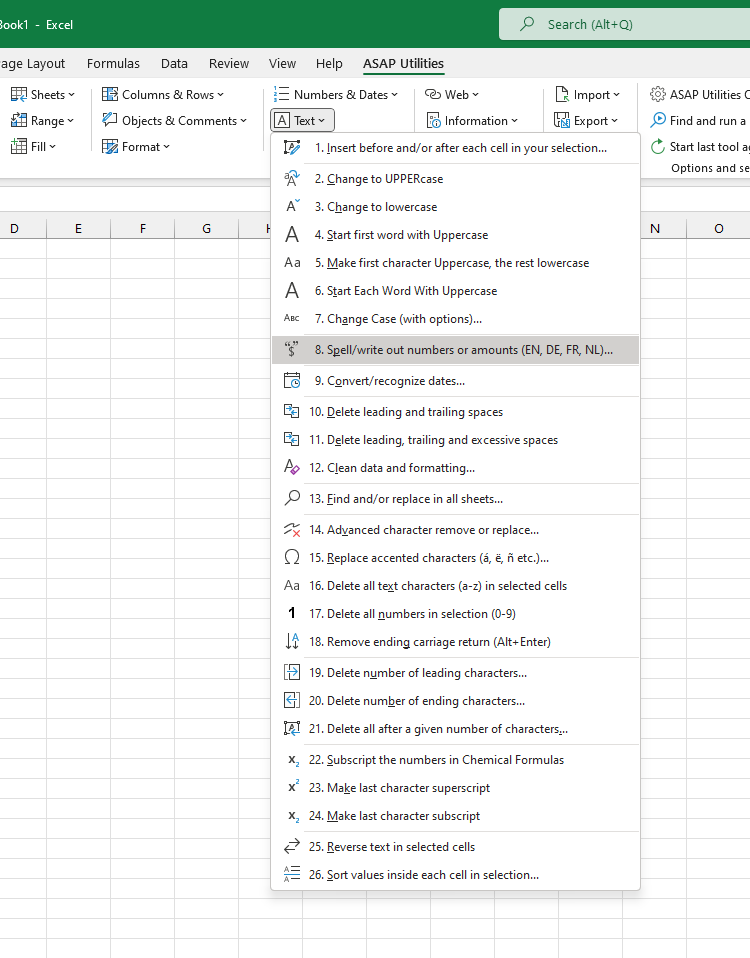
Task: Choose Start Each Word With Uppercase
Action: [x=456, y=291]
